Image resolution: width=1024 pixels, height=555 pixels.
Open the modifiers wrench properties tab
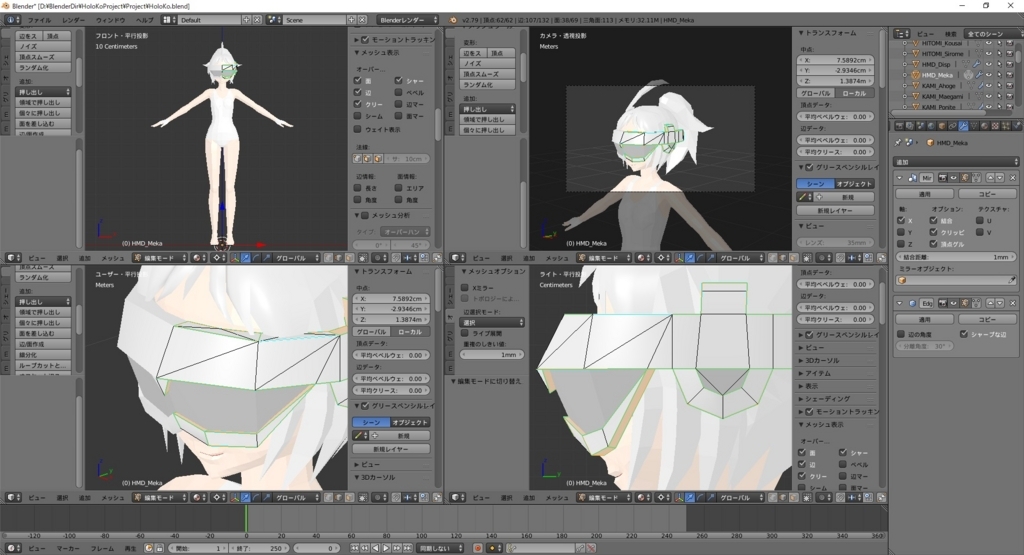click(963, 125)
